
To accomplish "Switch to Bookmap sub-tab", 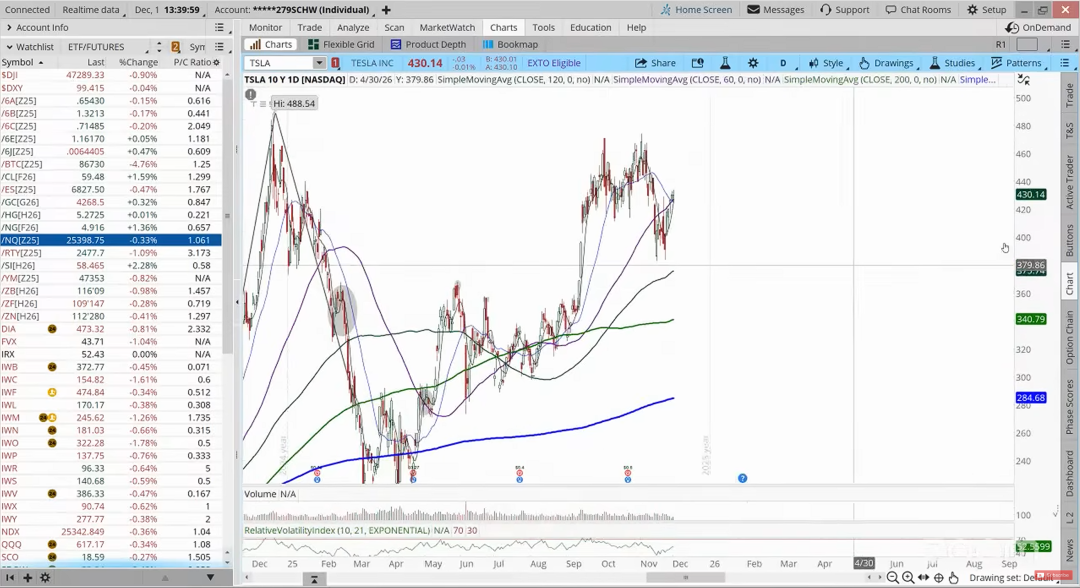I will 510,44.
